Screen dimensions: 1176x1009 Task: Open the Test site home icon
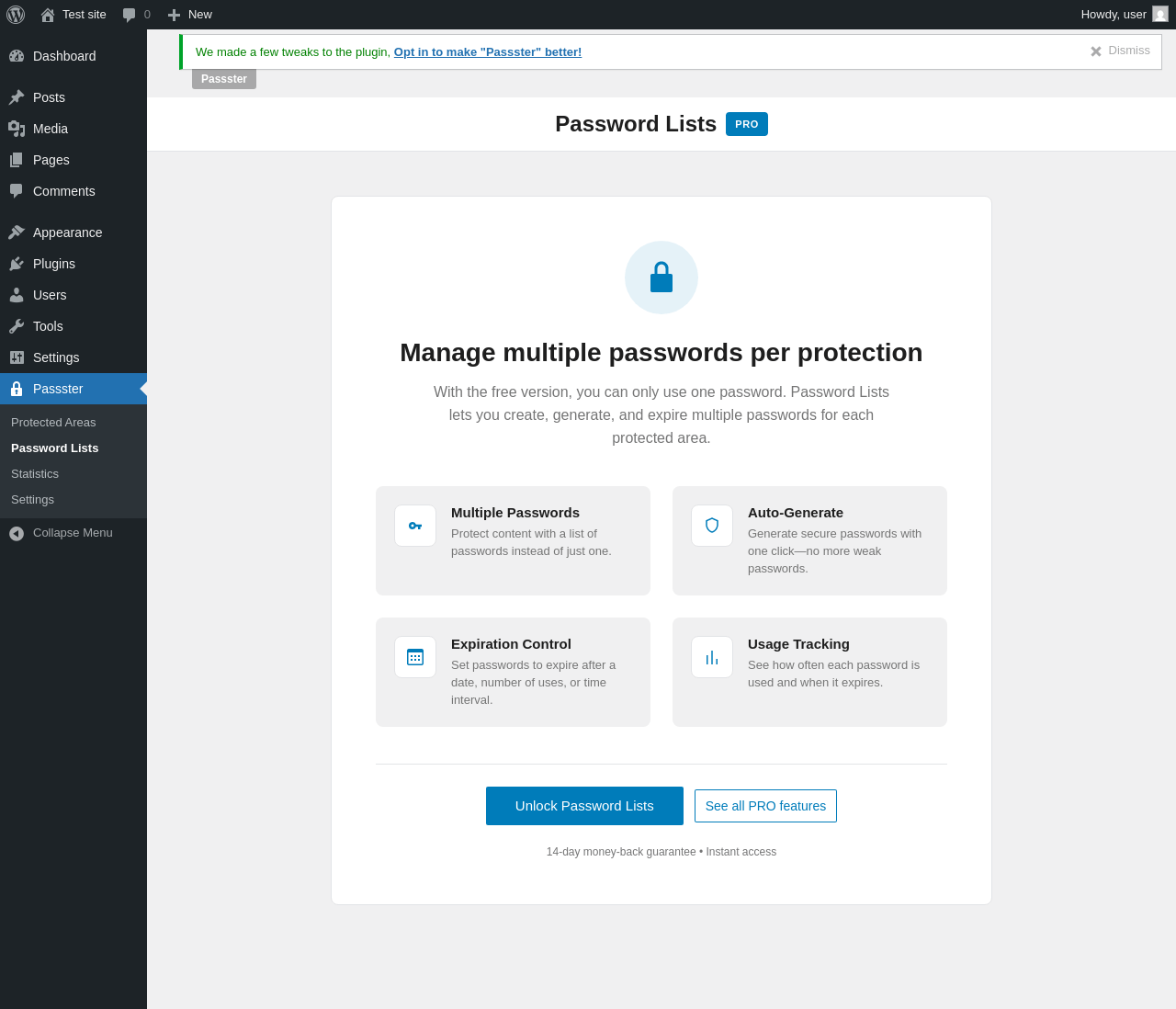[x=48, y=15]
